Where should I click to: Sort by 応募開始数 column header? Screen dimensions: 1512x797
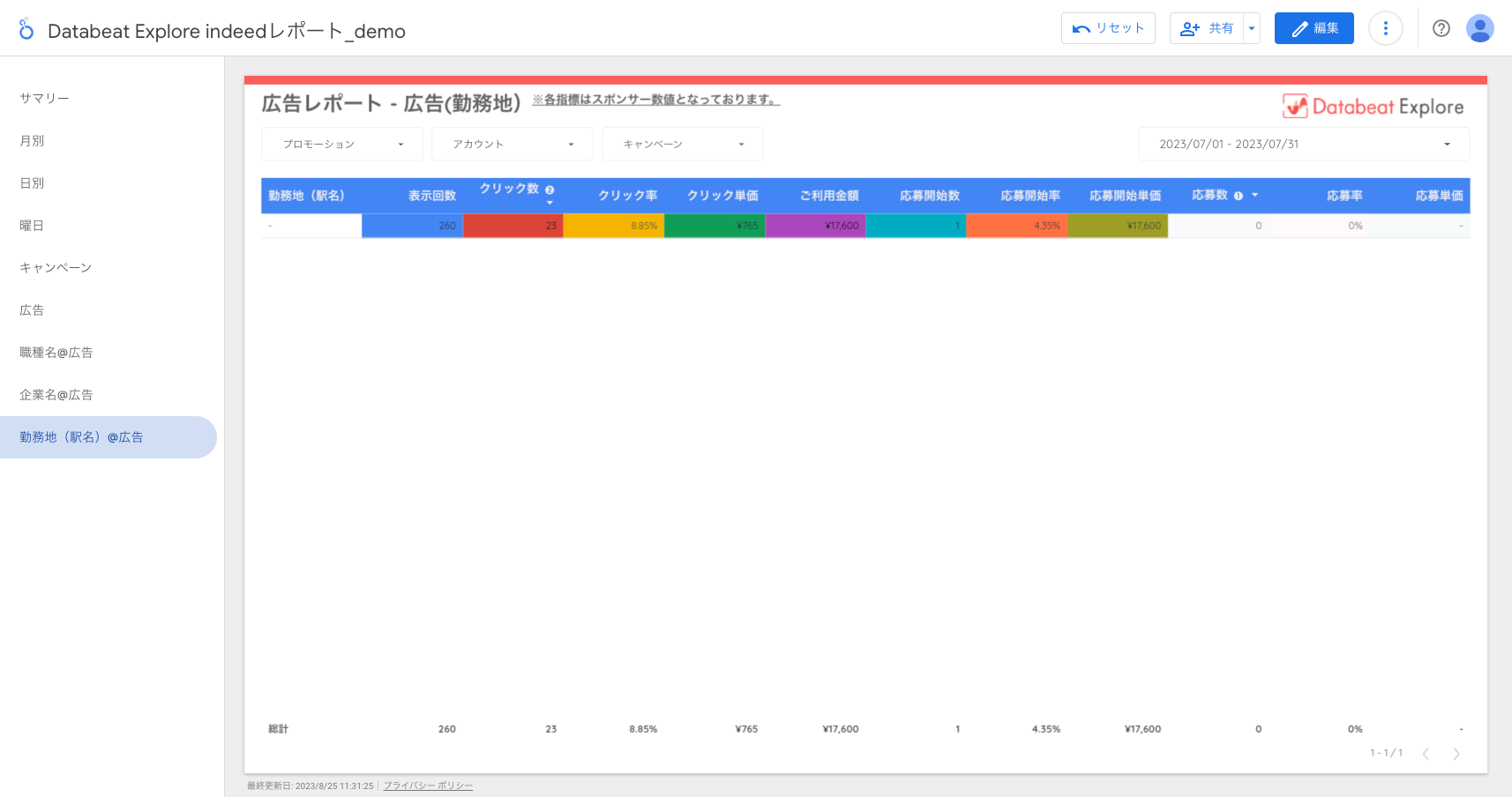(930, 196)
